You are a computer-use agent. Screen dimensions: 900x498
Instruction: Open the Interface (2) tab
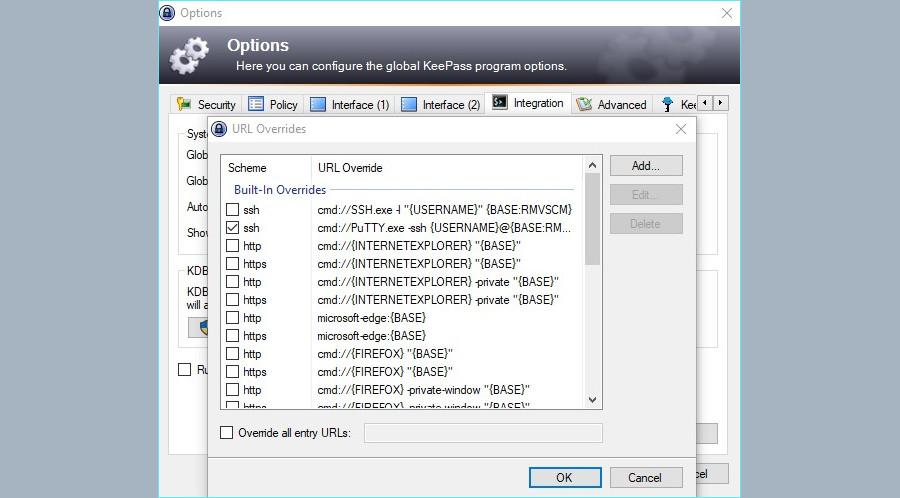coord(441,104)
